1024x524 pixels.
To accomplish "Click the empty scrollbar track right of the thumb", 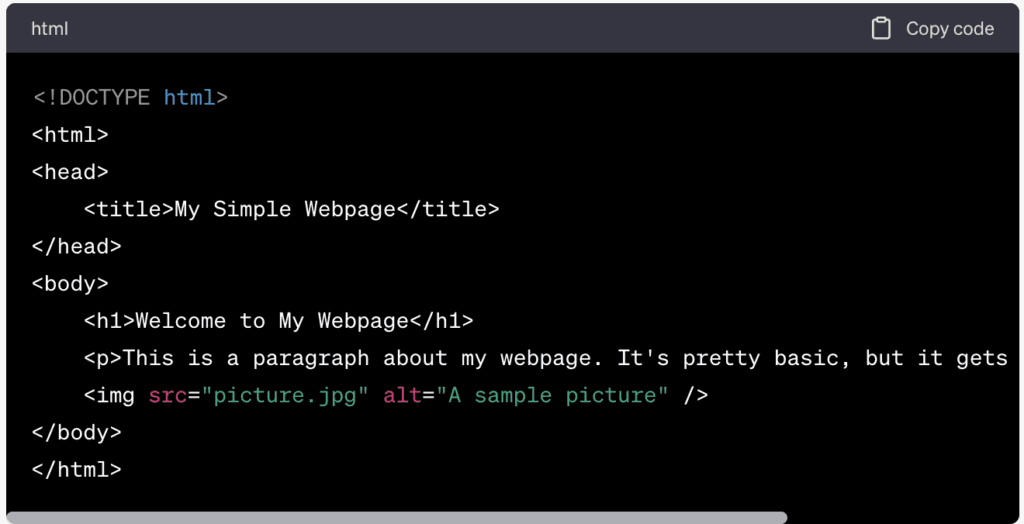I will 903,518.
